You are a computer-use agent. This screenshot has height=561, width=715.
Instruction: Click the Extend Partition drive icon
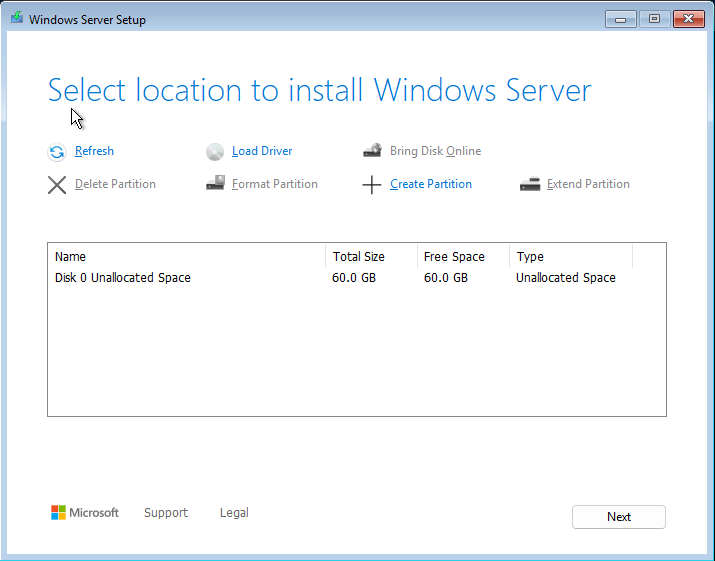coord(530,184)
